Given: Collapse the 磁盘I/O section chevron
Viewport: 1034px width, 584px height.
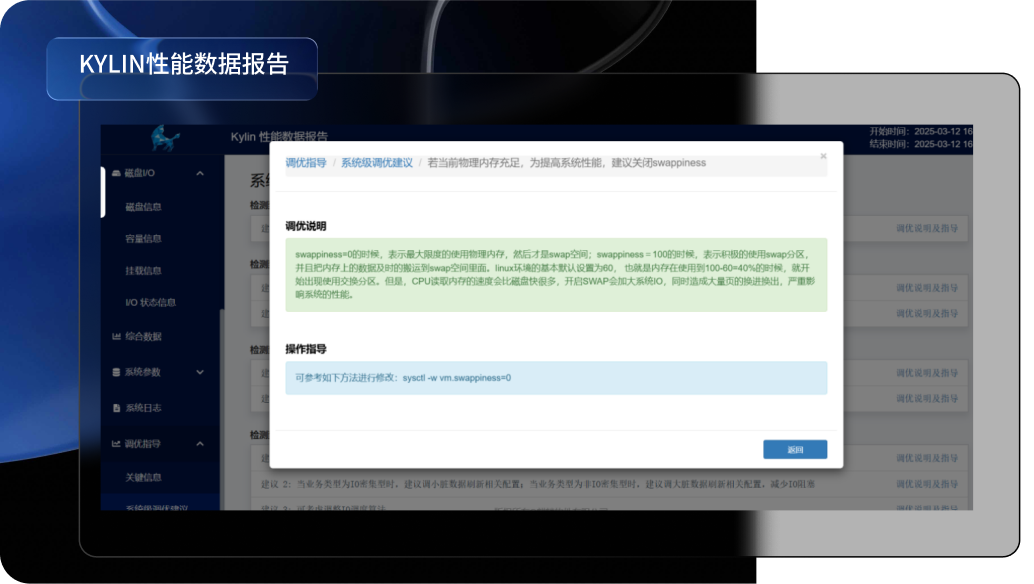Looking at the screenshot, I should [x=200, y=174].
